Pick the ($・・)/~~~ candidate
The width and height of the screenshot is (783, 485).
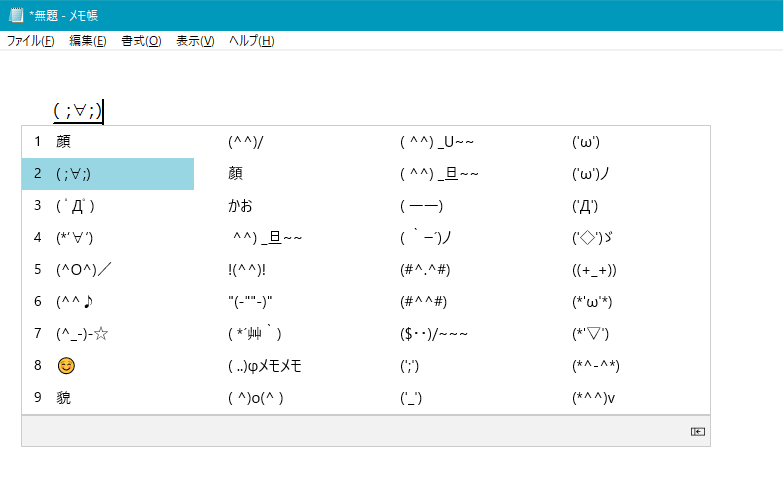click(433, 334)
